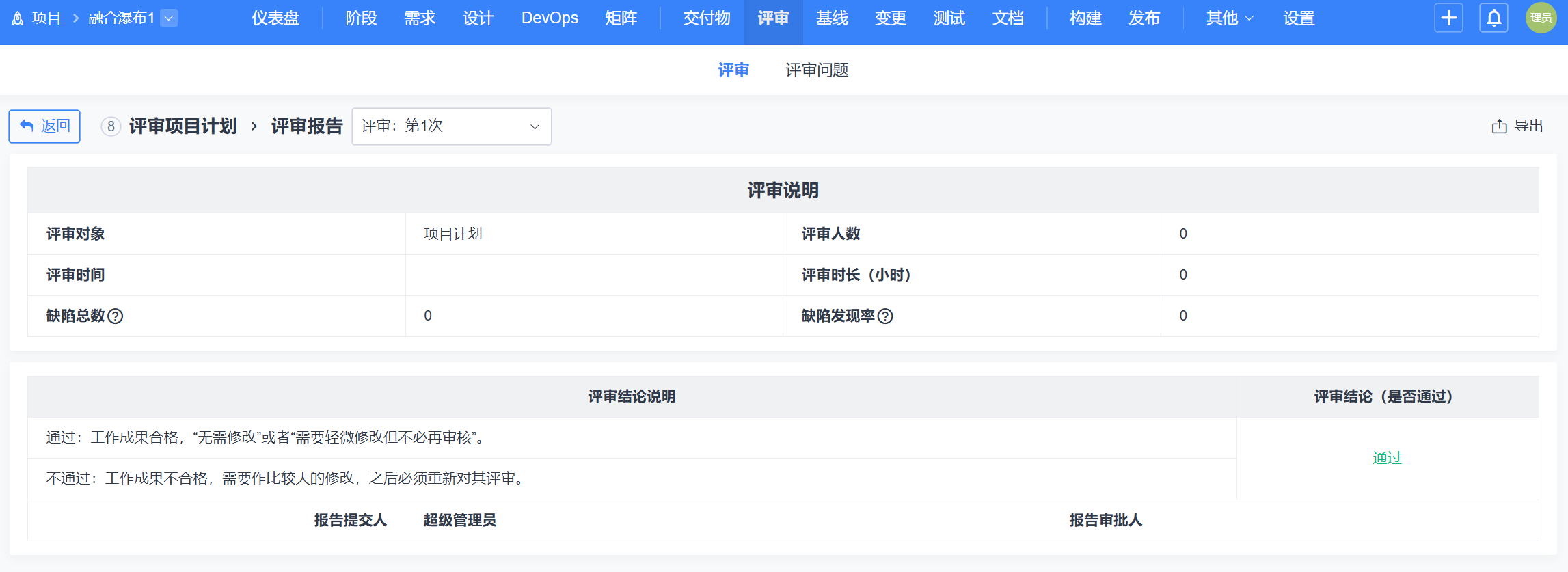1568x572 pixels.
Task: Click the 缺陷发现率 label text
Action: 838,316
